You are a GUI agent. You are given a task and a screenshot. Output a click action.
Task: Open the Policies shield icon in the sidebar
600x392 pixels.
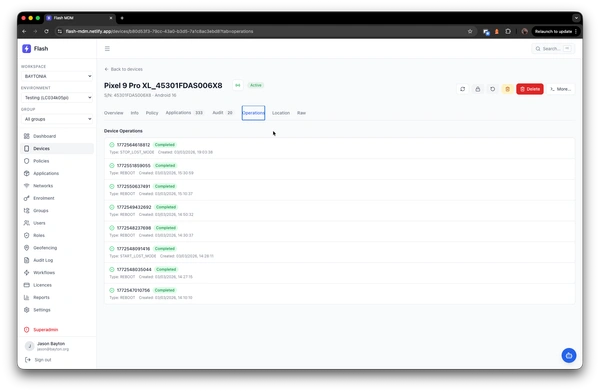26,161
